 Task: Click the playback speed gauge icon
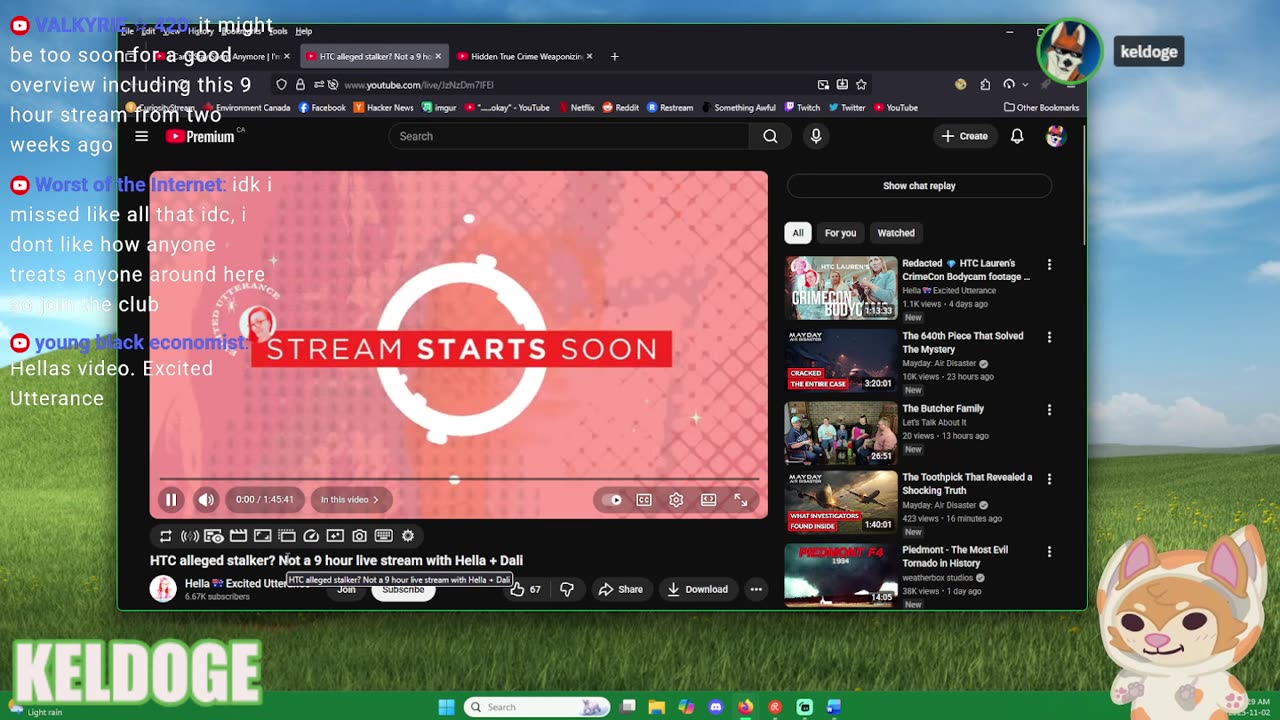point(311,536)
